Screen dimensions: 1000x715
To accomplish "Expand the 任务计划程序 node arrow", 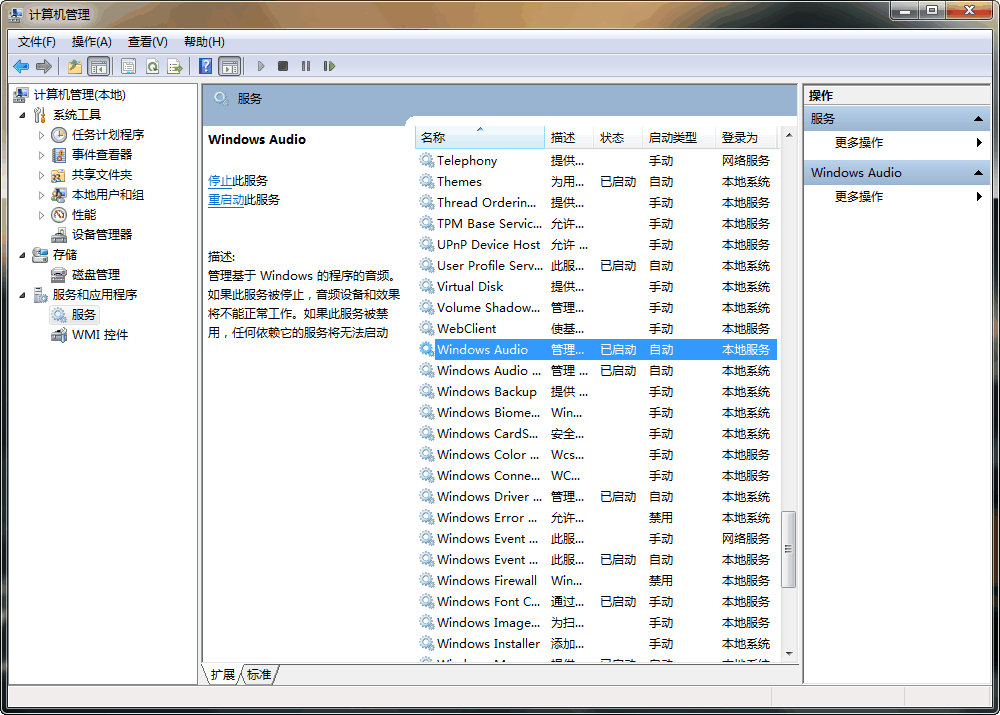I will click(x=41, y=135).
